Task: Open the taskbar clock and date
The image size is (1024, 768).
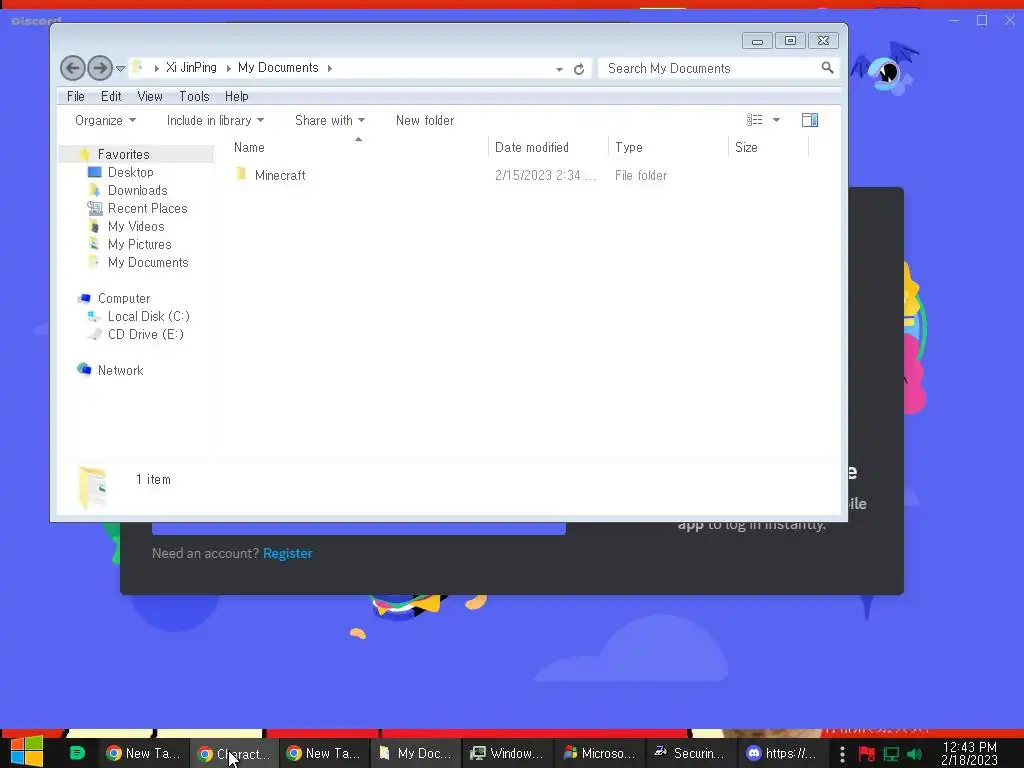Action: [x=969, y=754]
